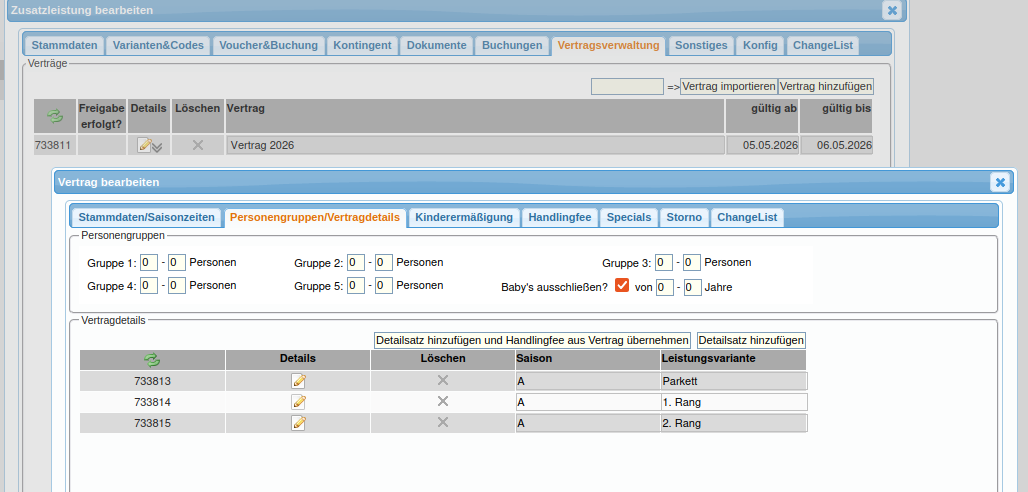Screen dimensions: 1028x492
Task: Click Vertrag importieren button
Action: pyautogui.click(x=728, y=87)
